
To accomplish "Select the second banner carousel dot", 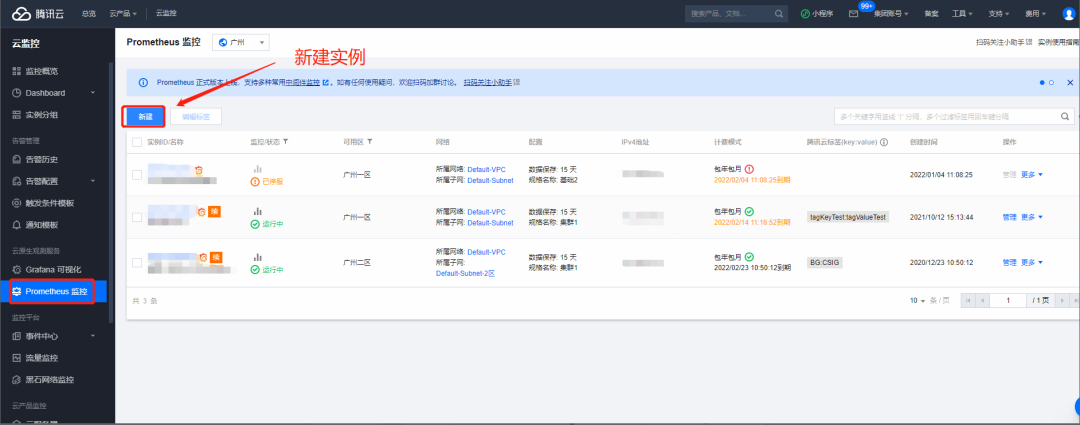I will click(1051, 82).
